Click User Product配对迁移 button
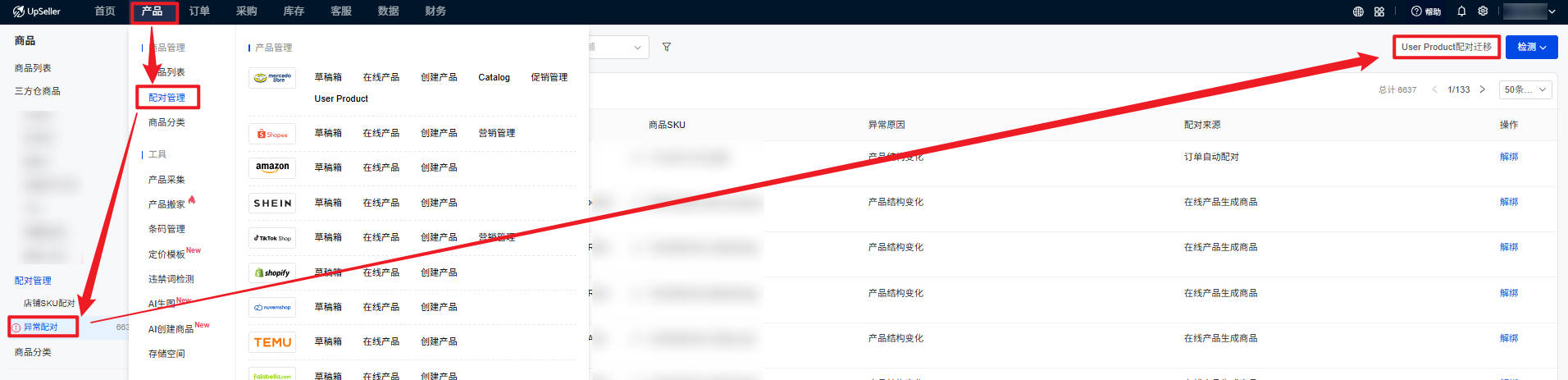This screenshot has width=1568, height=380. [x=1447, y=47]
